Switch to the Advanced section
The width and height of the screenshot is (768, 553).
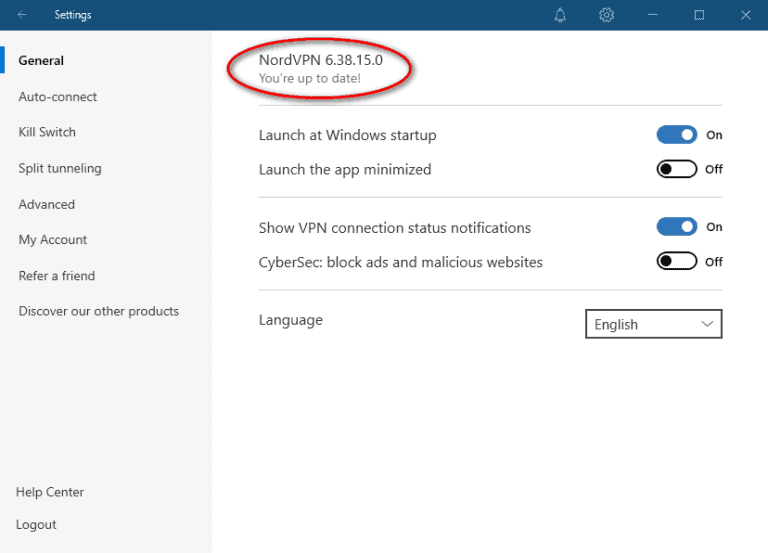point(47,204)
